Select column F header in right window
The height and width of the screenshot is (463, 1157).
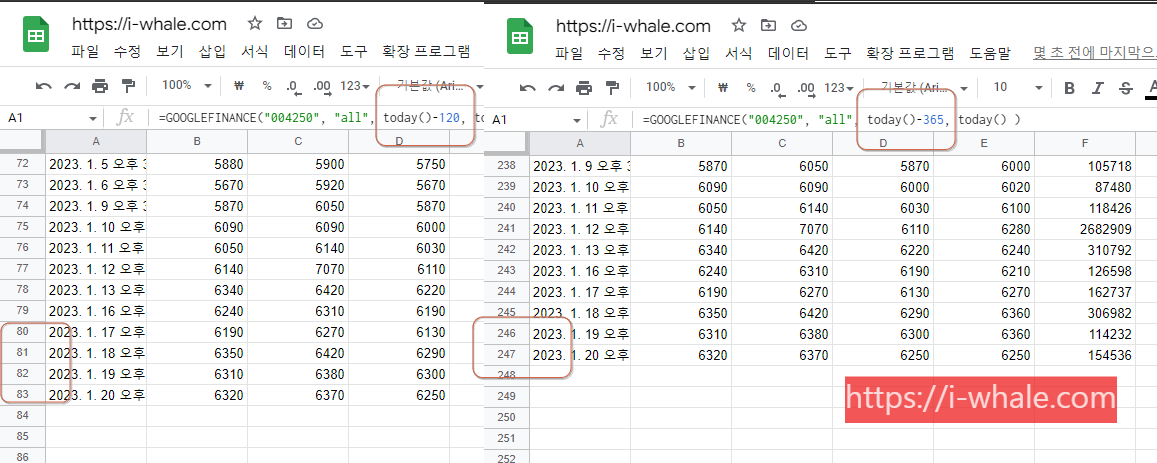tap(1085, 143)
